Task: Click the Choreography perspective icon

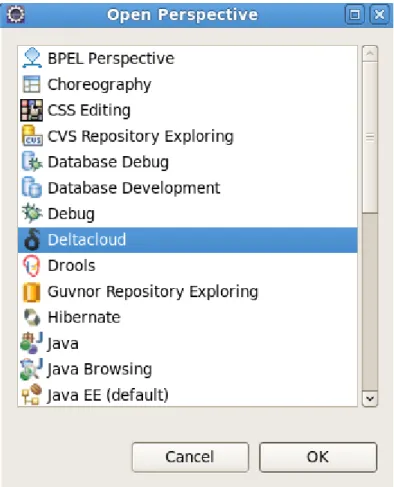Action: (32, 84)
